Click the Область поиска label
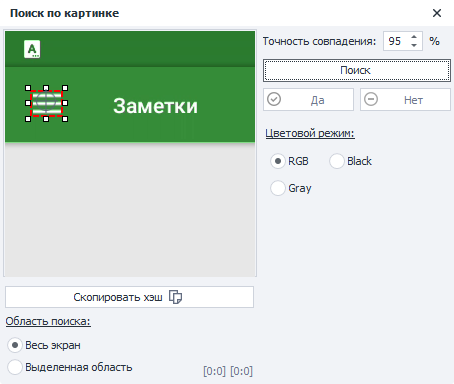The image size is (454, 384). [x=48, y=321]
